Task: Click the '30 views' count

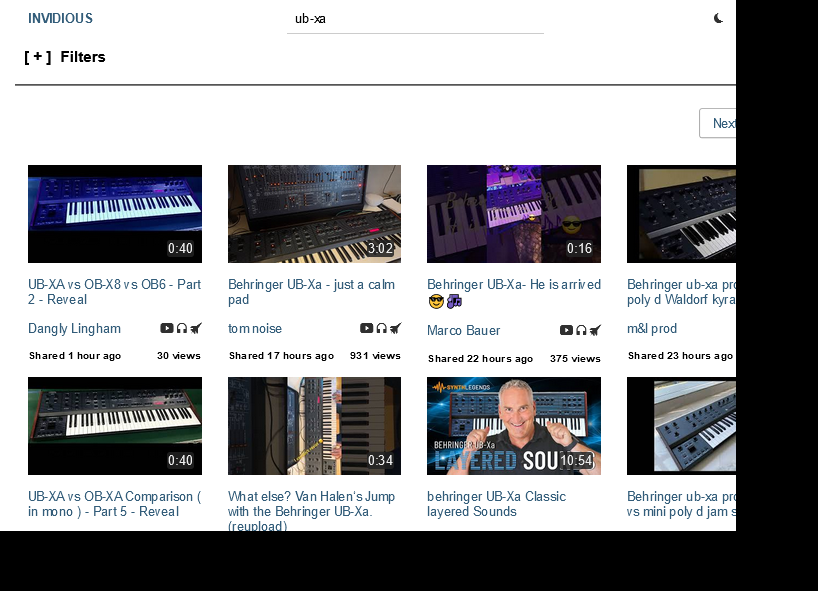Action: [179, 356]
